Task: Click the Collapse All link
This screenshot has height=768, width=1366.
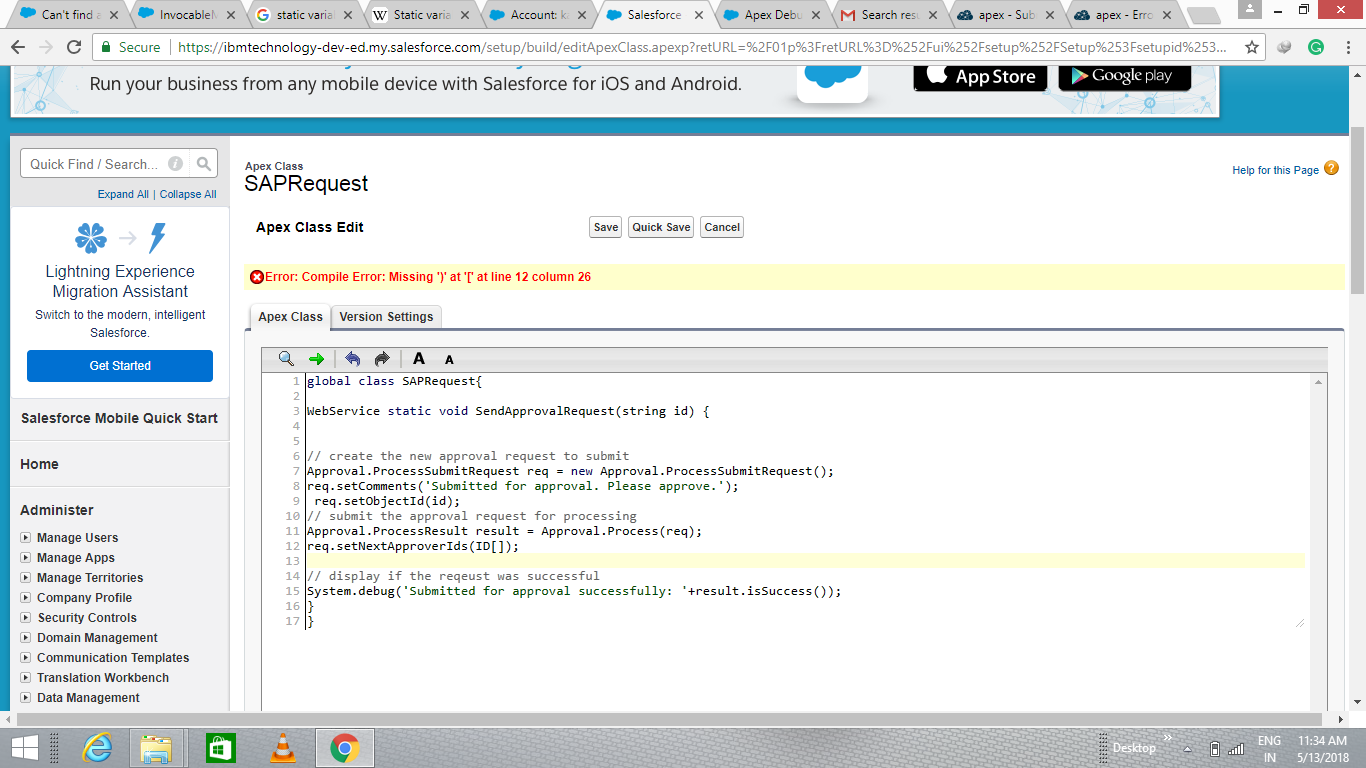Action: coord(188,194)
